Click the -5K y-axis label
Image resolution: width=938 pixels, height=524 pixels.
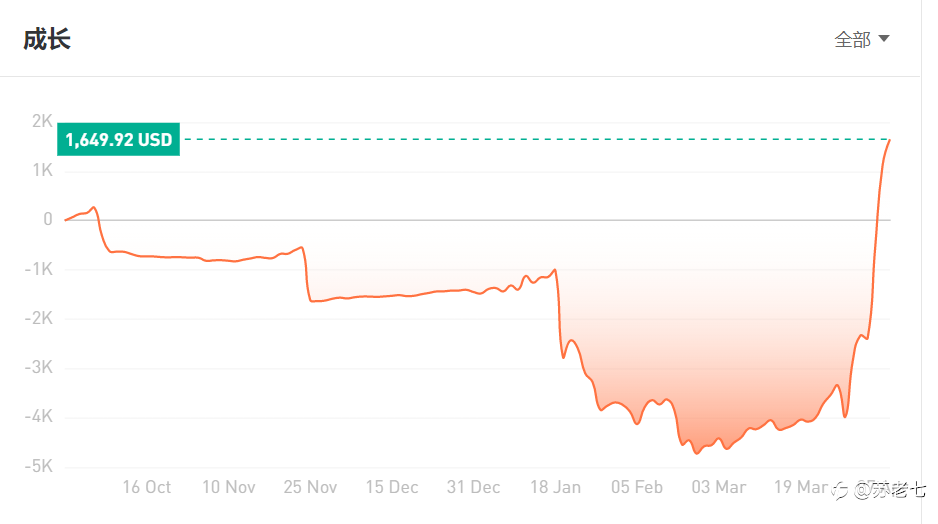pyautogui.click(x=39, y=466)
